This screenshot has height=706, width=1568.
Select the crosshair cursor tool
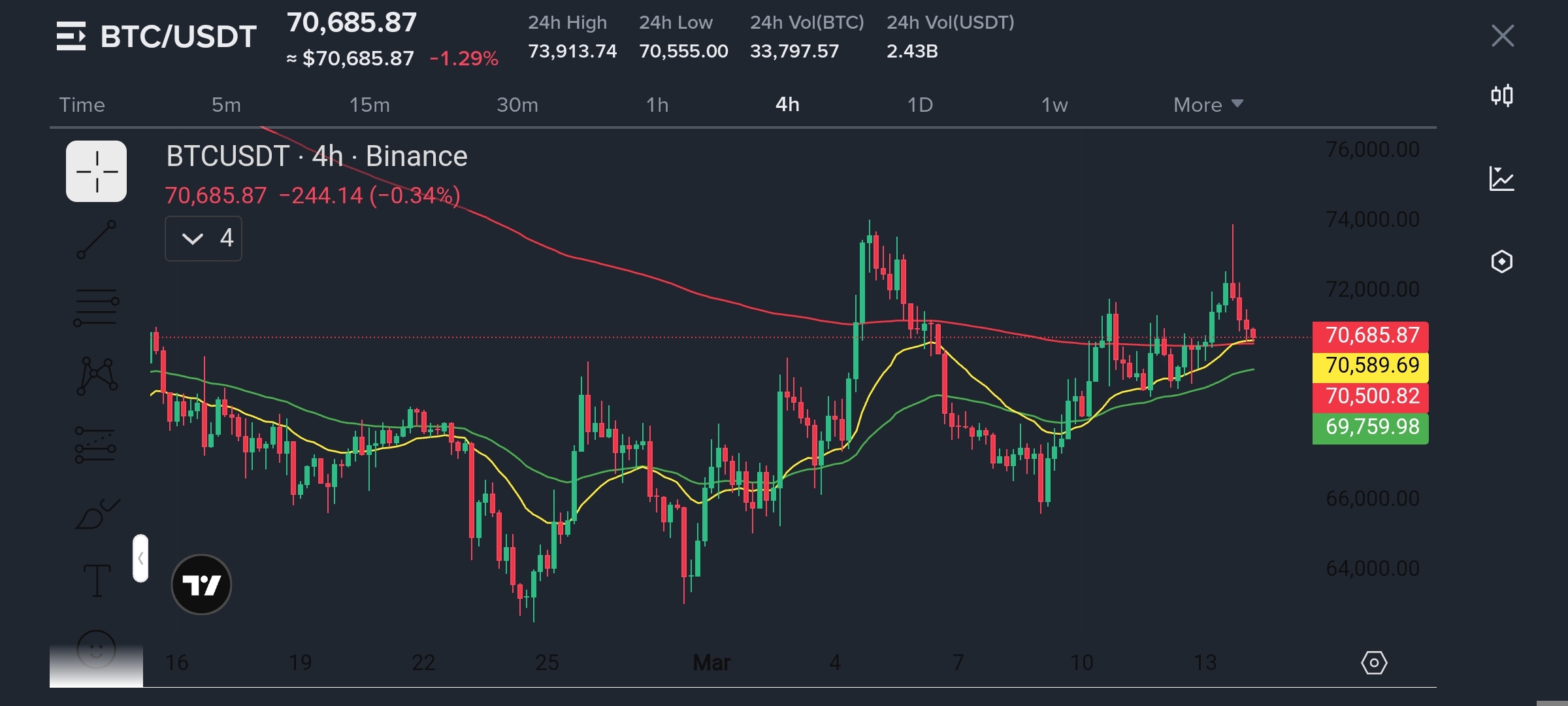click(96, 171)
